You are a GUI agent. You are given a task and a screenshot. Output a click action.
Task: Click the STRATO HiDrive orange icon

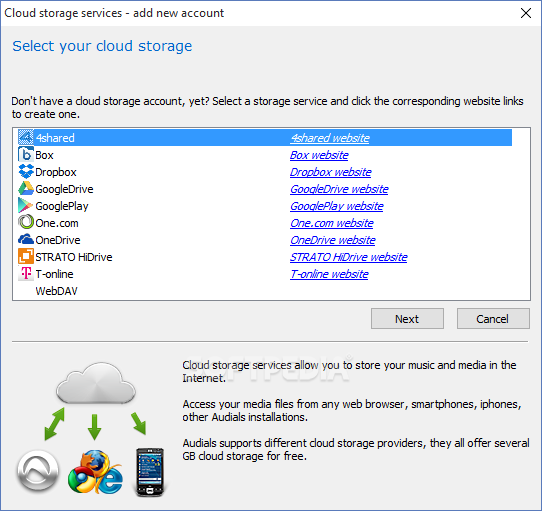click(x=26, y=257)
